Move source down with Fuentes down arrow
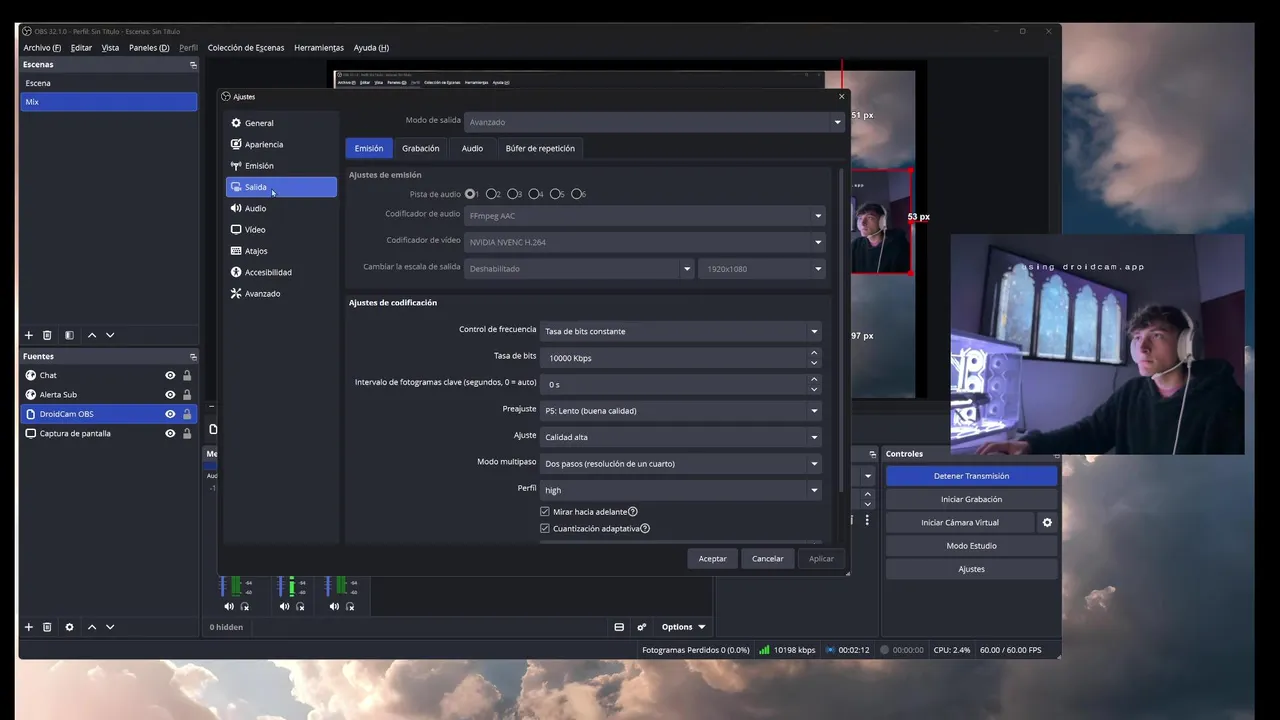Viewport: 1280px width, 720px height. point(110,627)
